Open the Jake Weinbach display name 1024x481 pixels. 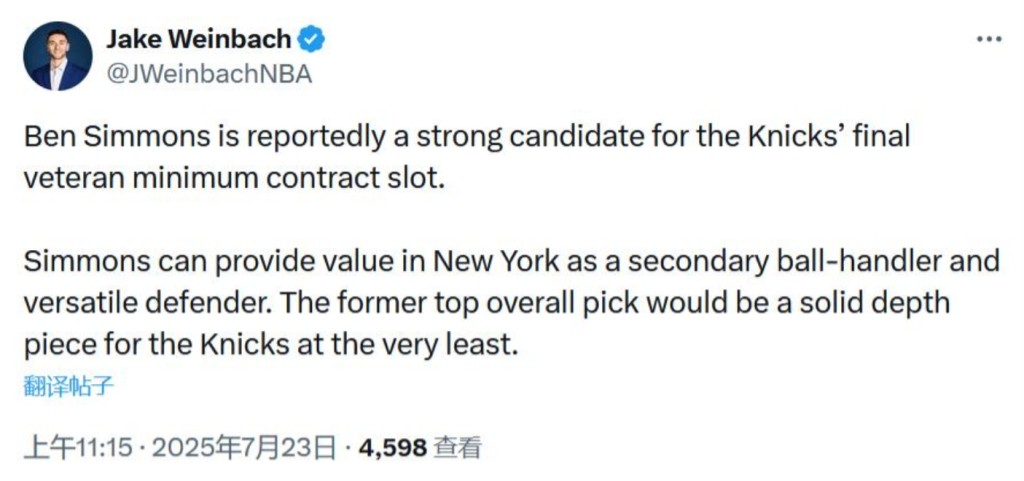click(198, 39)
